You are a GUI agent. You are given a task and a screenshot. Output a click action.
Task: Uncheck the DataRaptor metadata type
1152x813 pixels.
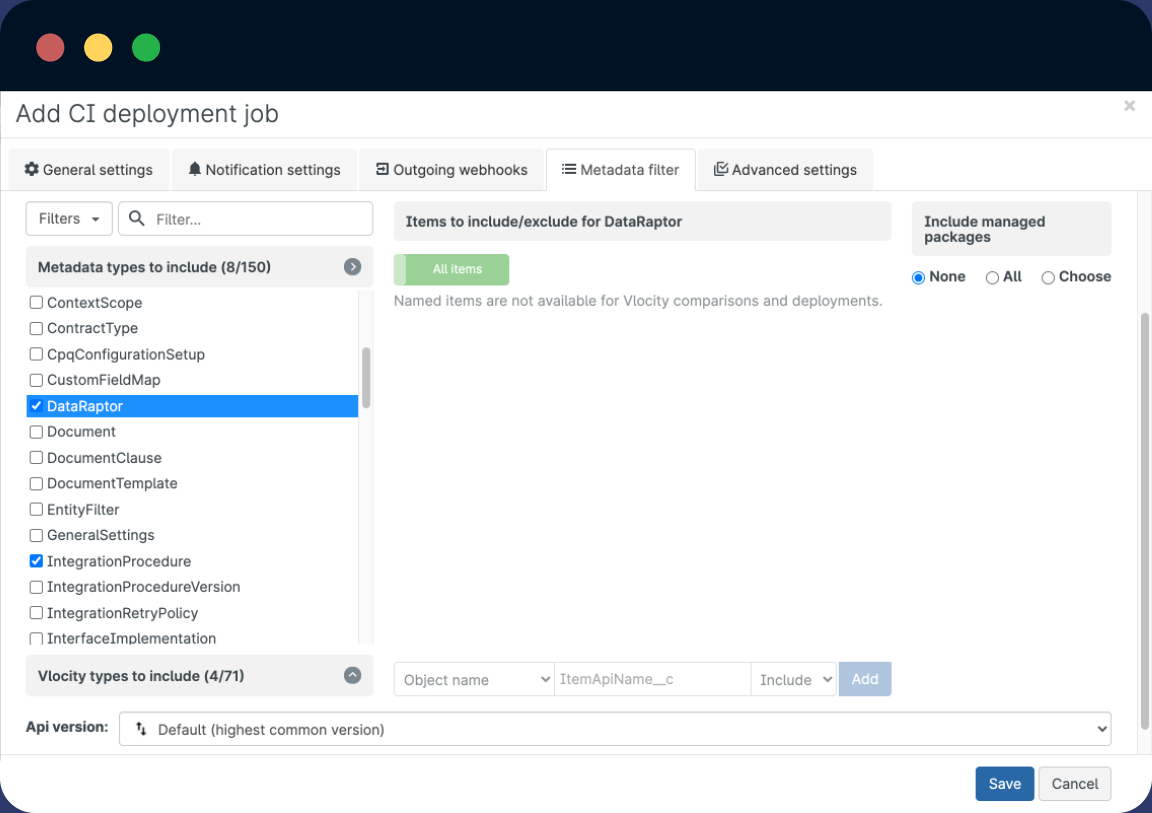[x=36, y=406]
